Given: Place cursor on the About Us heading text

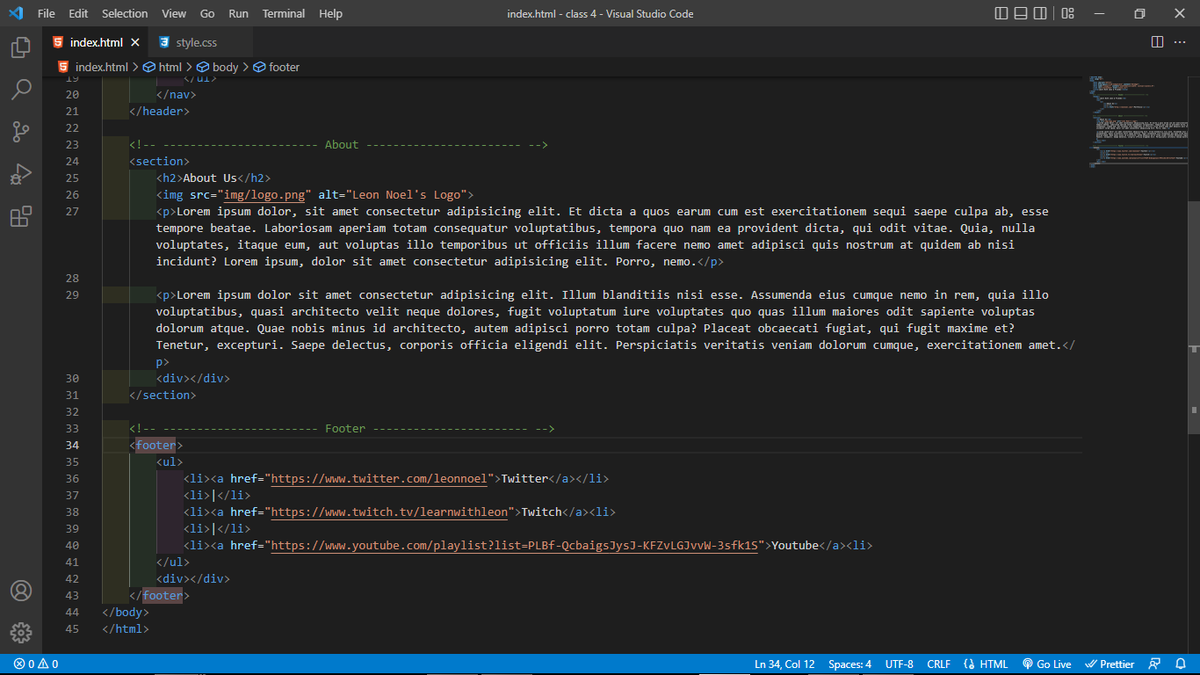Looking at the screenshot, I should click(x=210, y=178).
